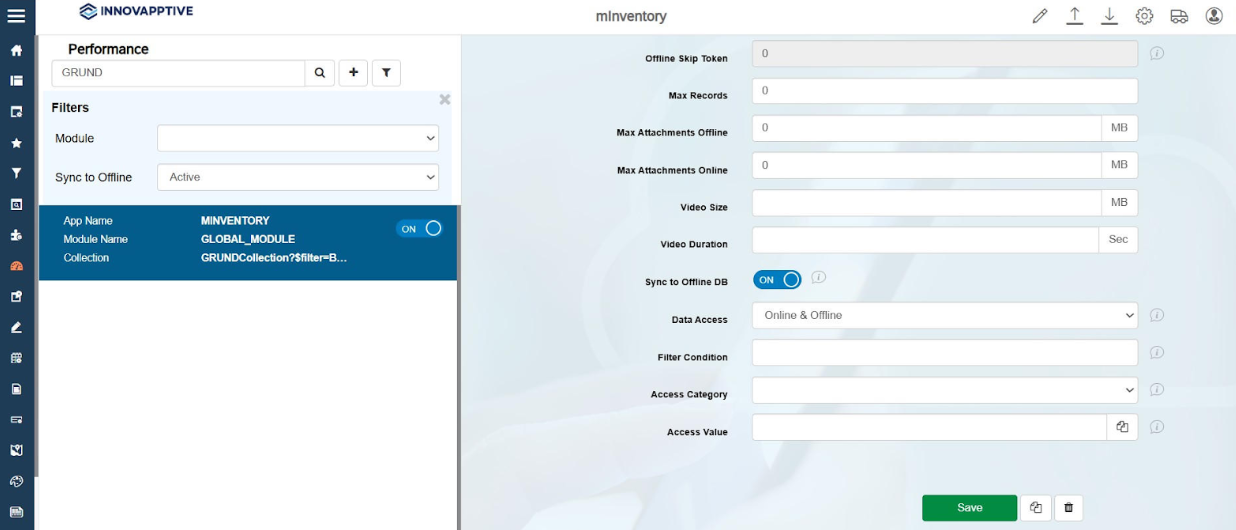The height and width of the screenshot is (530, 1236).
Task: Open the Home item in sidebar
Action: coord(16,50)
